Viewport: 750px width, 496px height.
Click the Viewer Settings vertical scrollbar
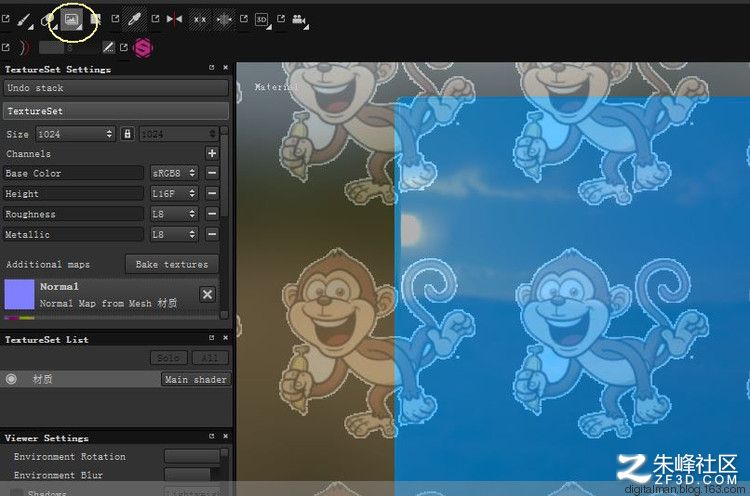tap(224, 471)
